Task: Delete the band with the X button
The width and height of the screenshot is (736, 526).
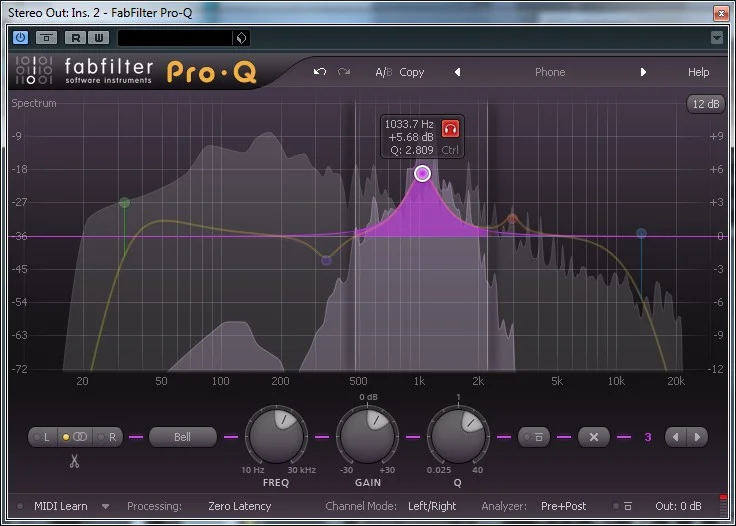Action: point(593,437)
